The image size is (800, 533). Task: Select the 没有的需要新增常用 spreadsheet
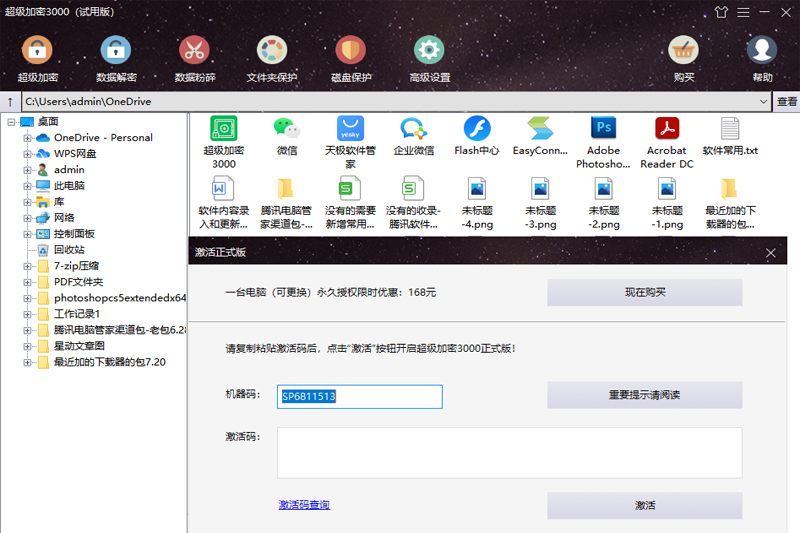pos(350,189)
